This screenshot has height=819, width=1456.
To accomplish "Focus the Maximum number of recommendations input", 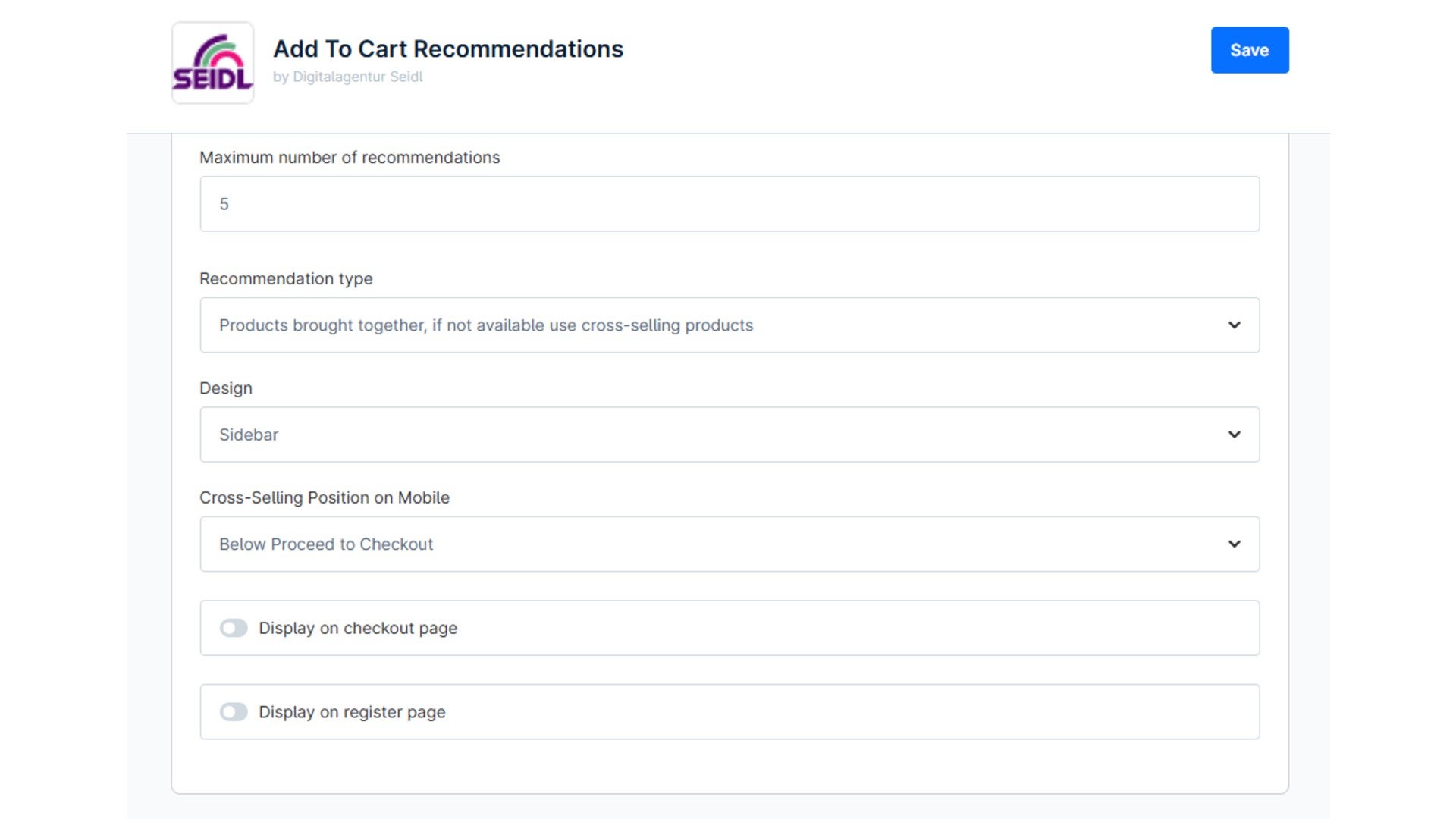I will 730,204.
